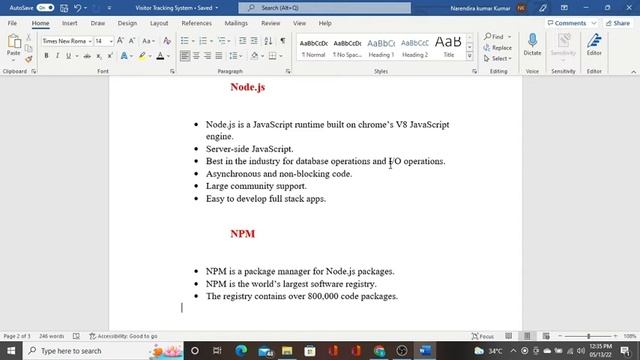Adjust the zoom slider handle
The height and width of the screenshot is (360, 640).
589,336
